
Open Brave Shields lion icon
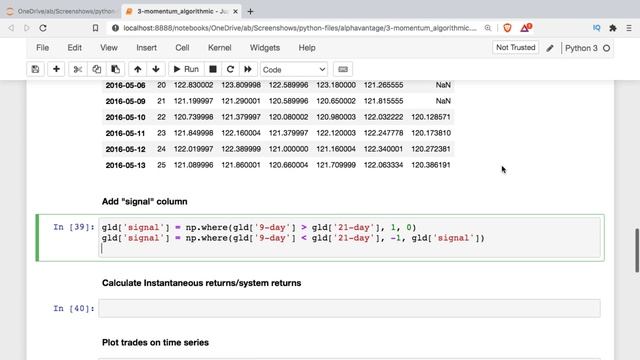point(507,28)
